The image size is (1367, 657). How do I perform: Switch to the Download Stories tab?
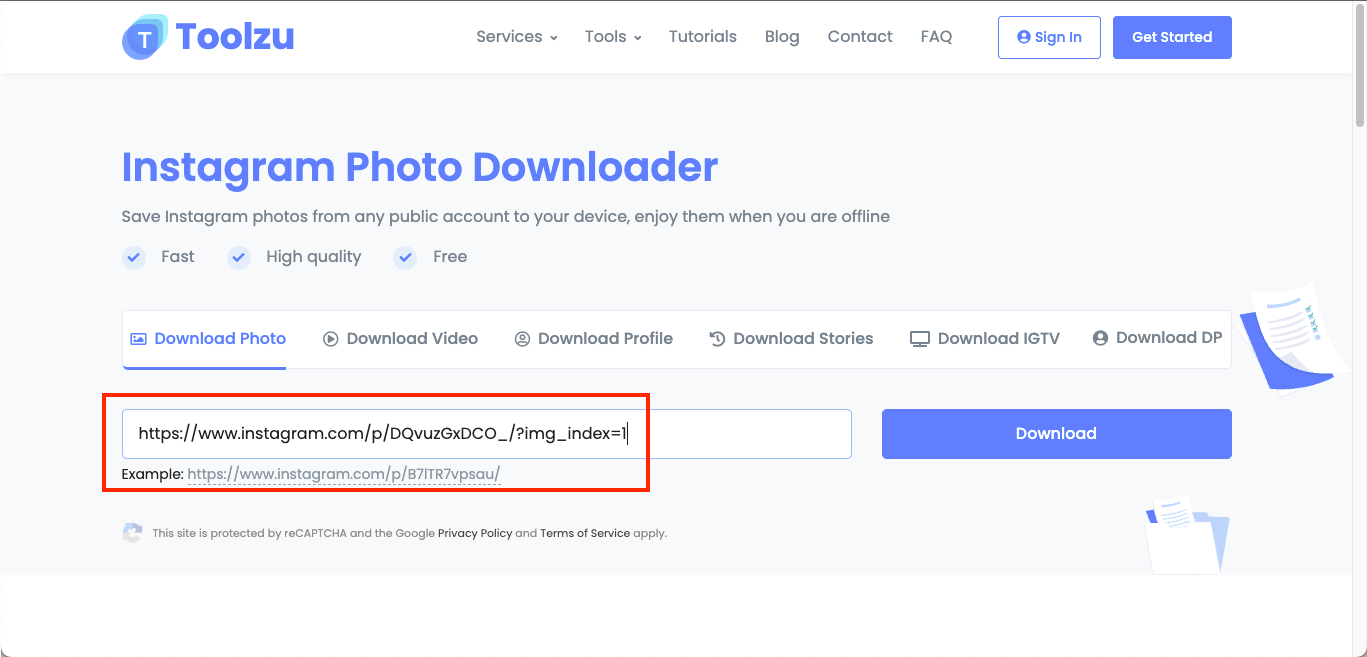(791, 339)
